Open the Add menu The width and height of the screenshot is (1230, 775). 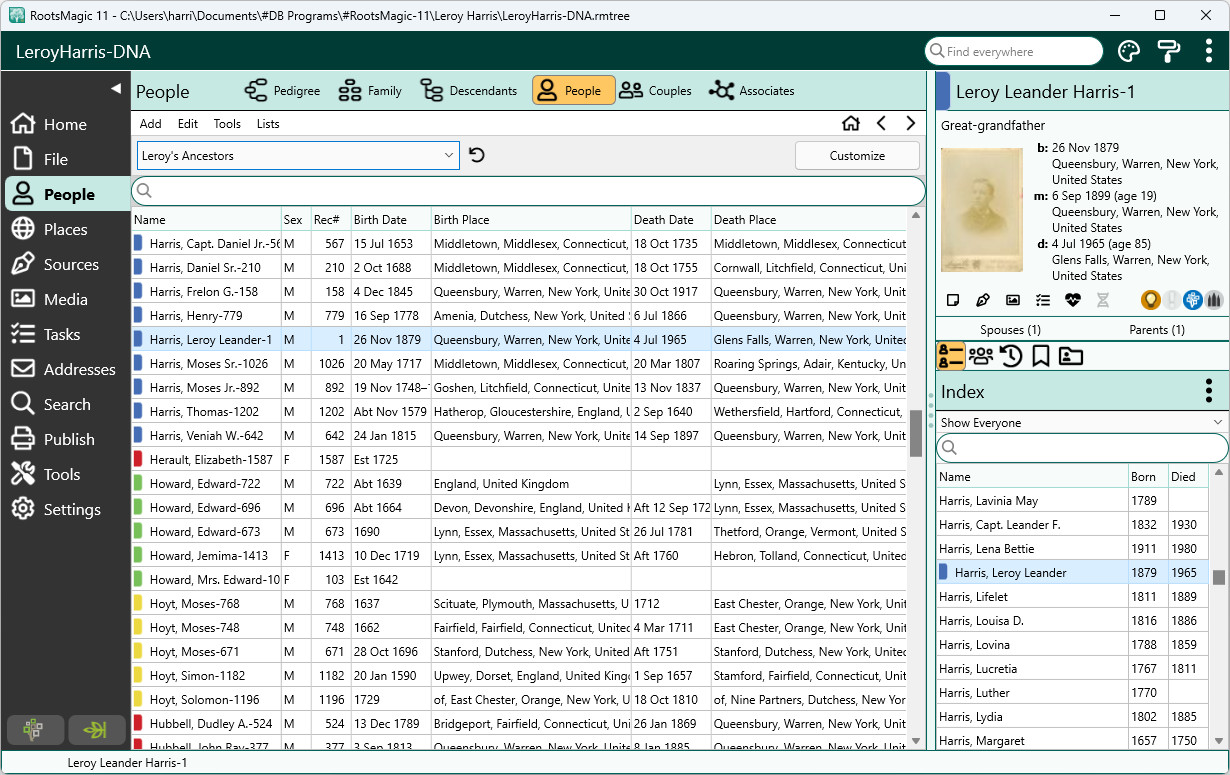150,124
